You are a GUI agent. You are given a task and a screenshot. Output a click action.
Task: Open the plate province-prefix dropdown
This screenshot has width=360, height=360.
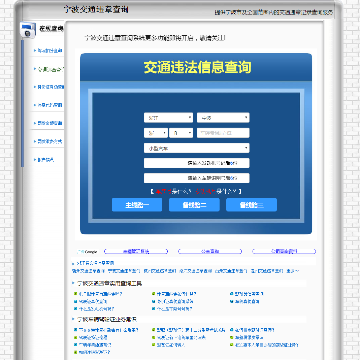(x=156, y=133)
